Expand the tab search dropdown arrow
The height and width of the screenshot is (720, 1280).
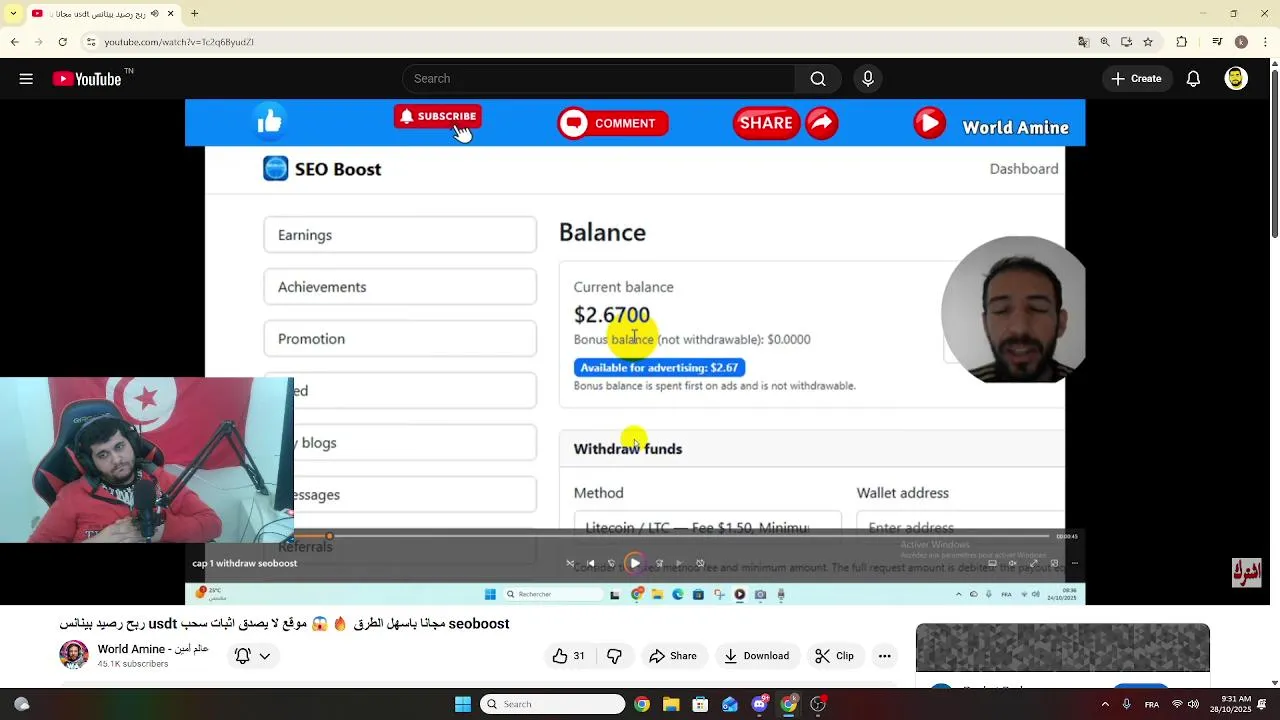[x=12, y=13]
